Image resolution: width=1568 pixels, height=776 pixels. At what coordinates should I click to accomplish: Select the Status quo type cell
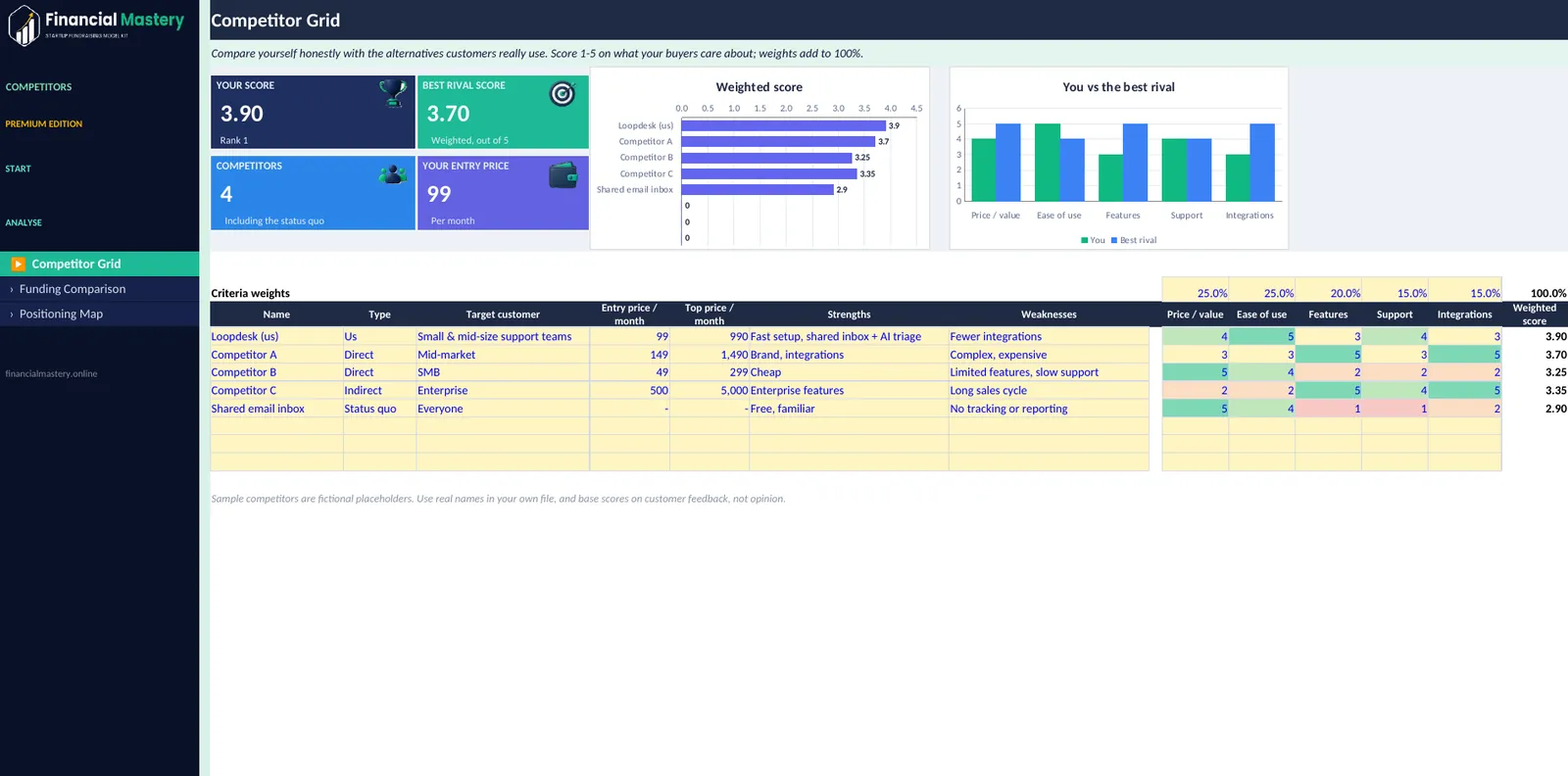pyautogui.click(x=379, y=409)
